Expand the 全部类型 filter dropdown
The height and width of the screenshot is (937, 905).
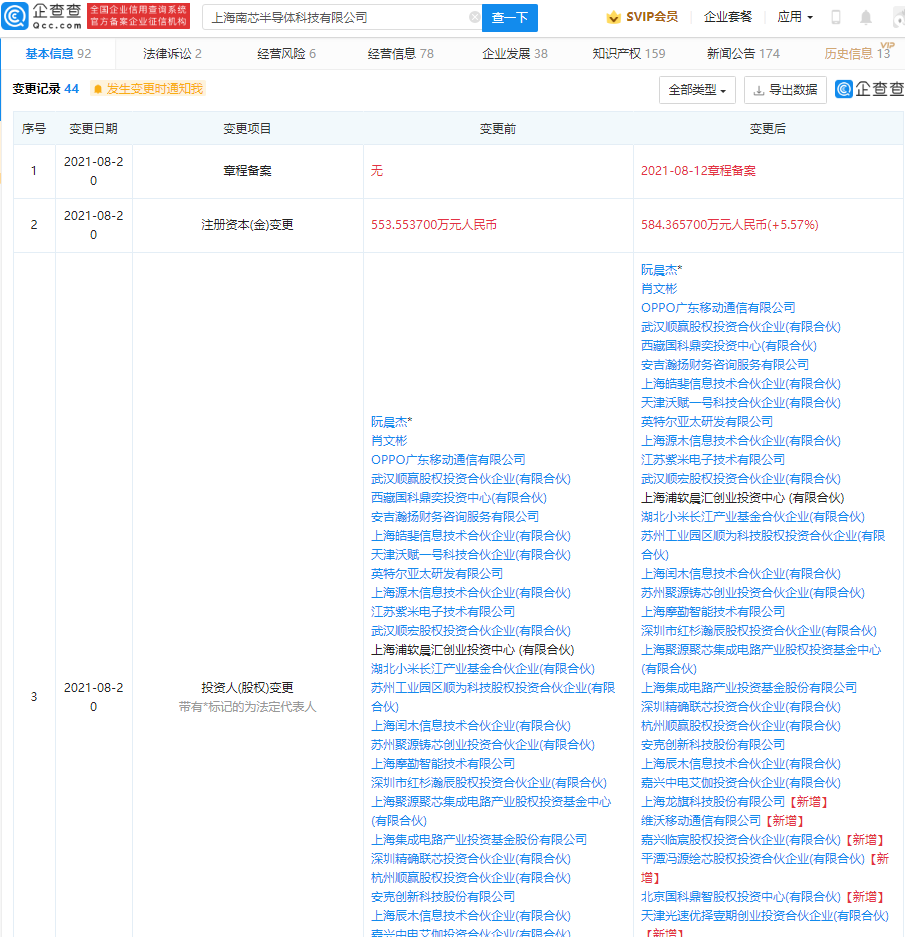pyautogui.click(x=698, y=90)
